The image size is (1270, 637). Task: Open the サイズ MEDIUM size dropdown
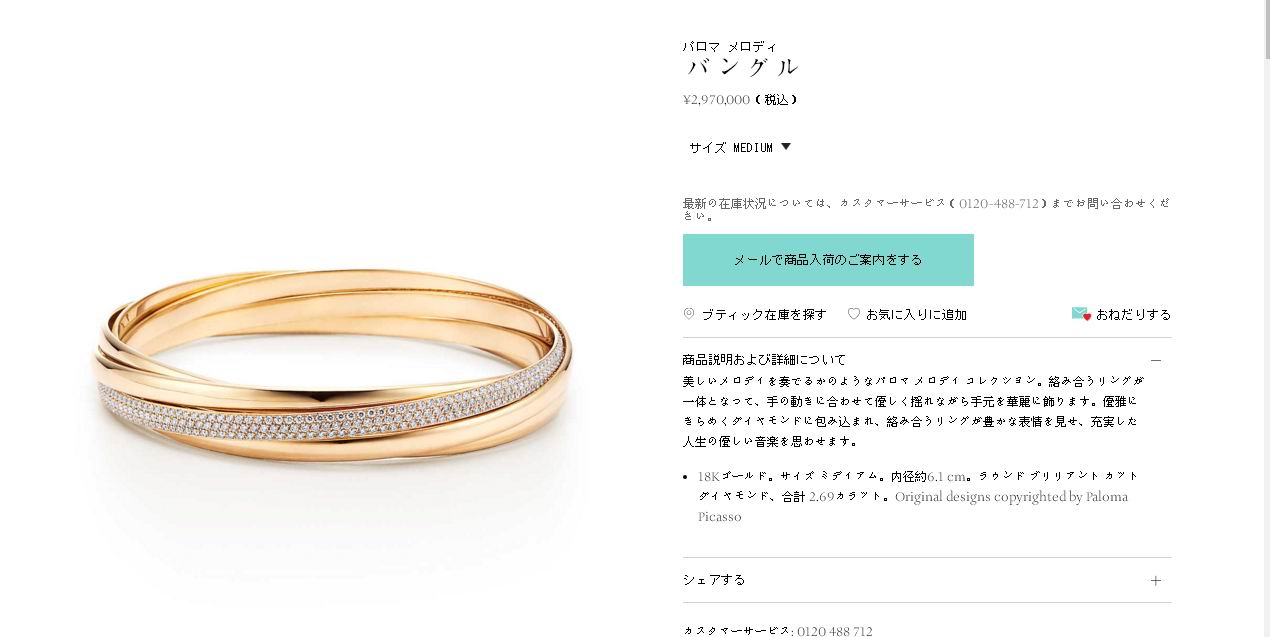pyautogui.click(x=739, y=147)
